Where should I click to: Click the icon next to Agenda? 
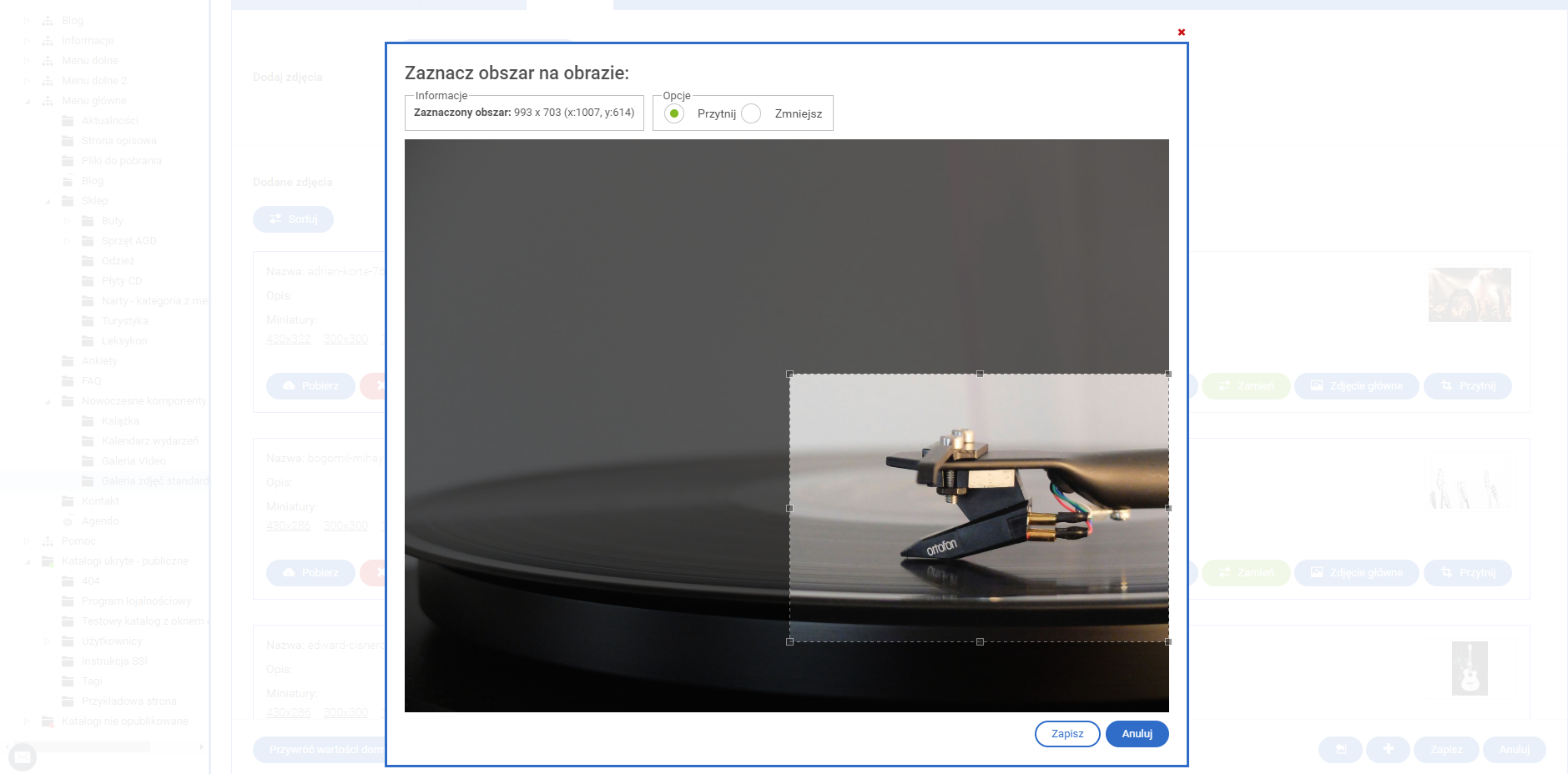(68, 521)
